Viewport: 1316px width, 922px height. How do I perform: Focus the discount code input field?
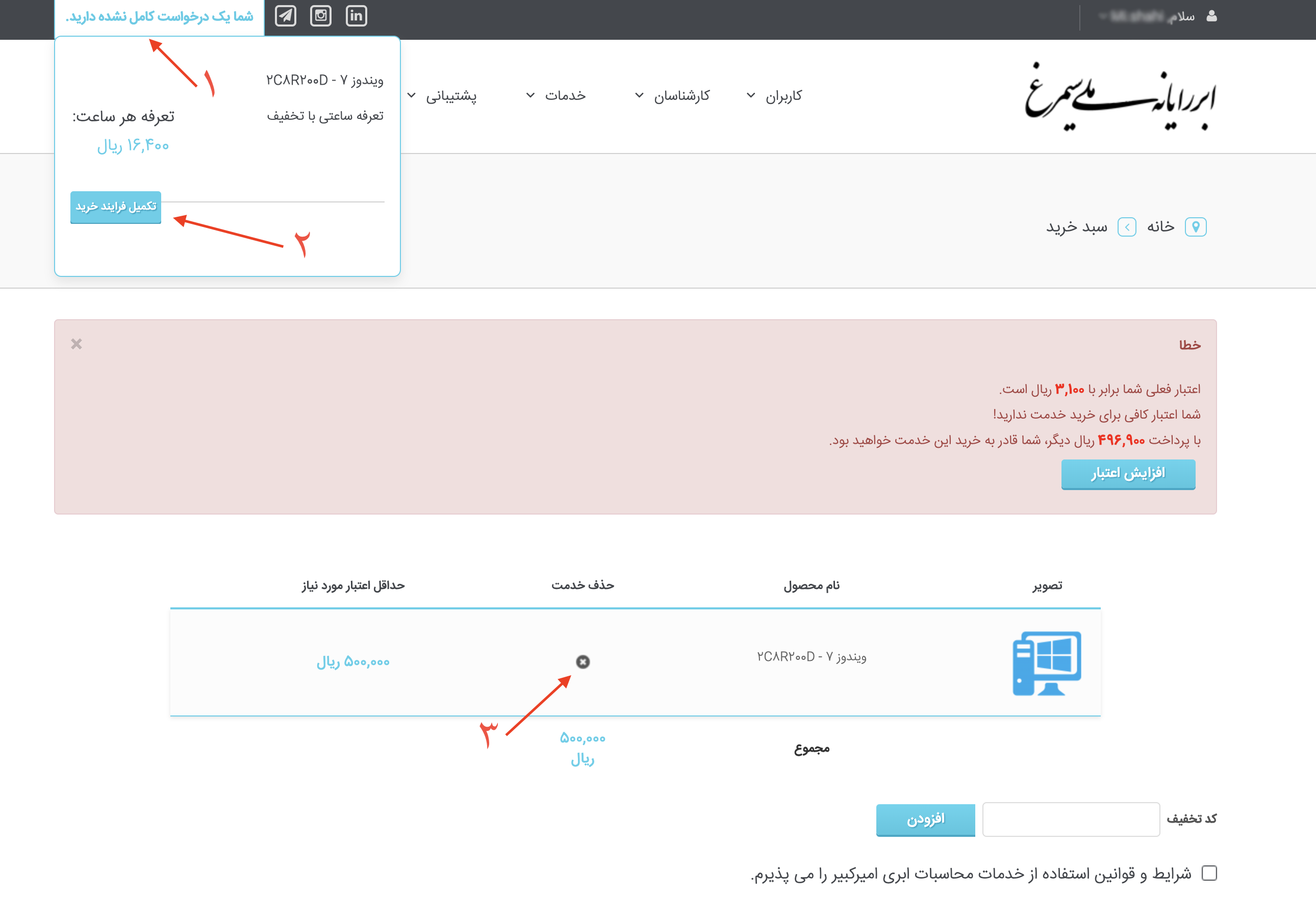(1071, 819)
